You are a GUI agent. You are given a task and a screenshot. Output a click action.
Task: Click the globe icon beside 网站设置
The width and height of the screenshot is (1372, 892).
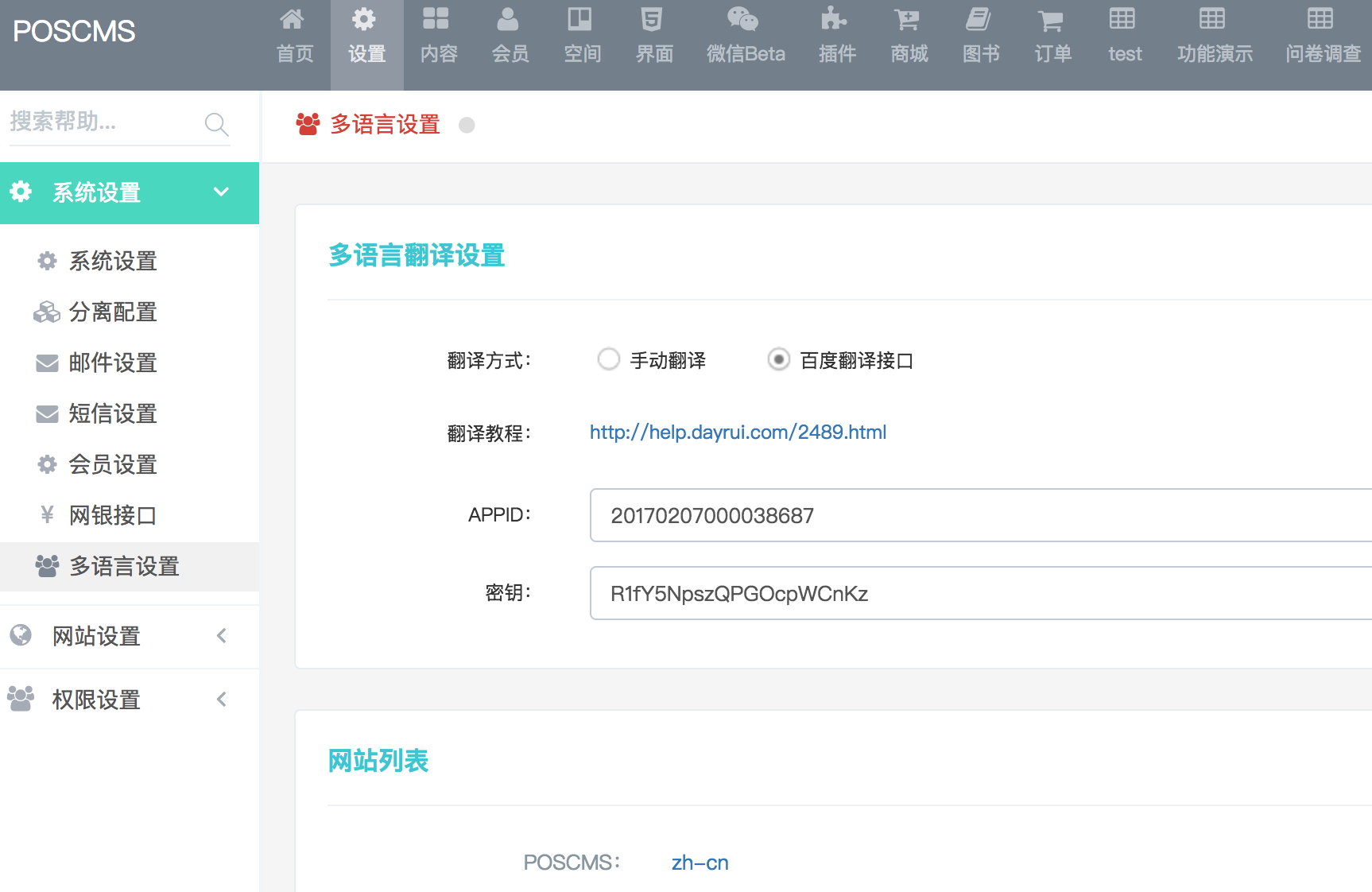(21, 635)
